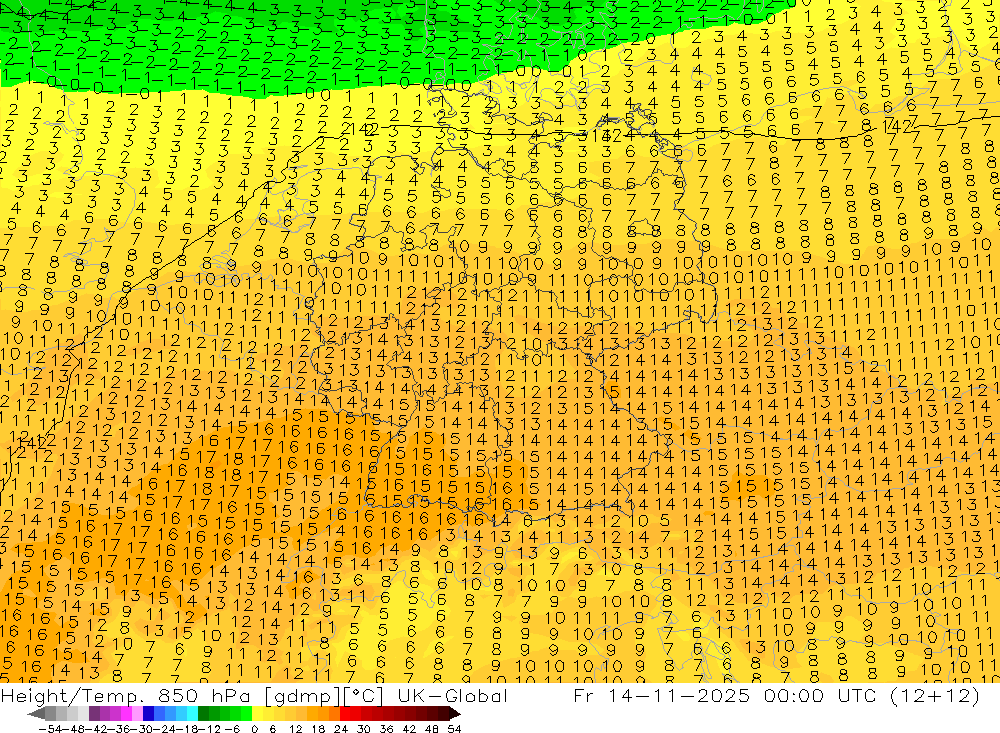Pick the magenta legend swatch near -36
The height and width of the screenshot is (733, 1000).
(x=127, y=714)
